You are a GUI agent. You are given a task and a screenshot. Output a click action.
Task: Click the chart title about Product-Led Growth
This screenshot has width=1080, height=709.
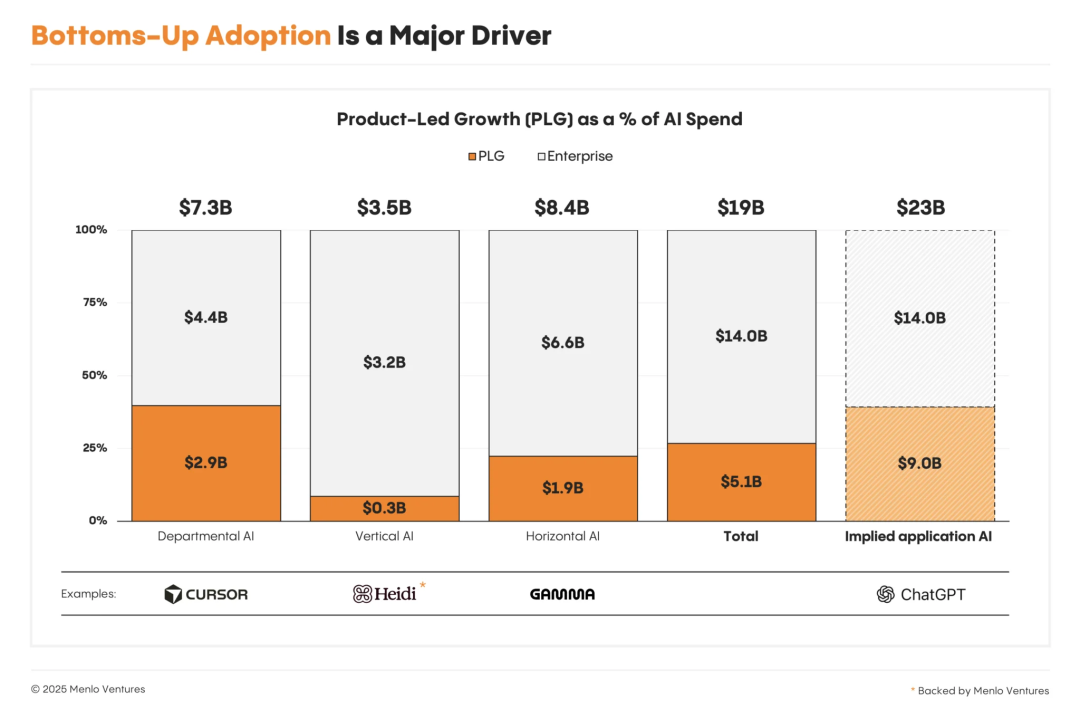[539, 119]
